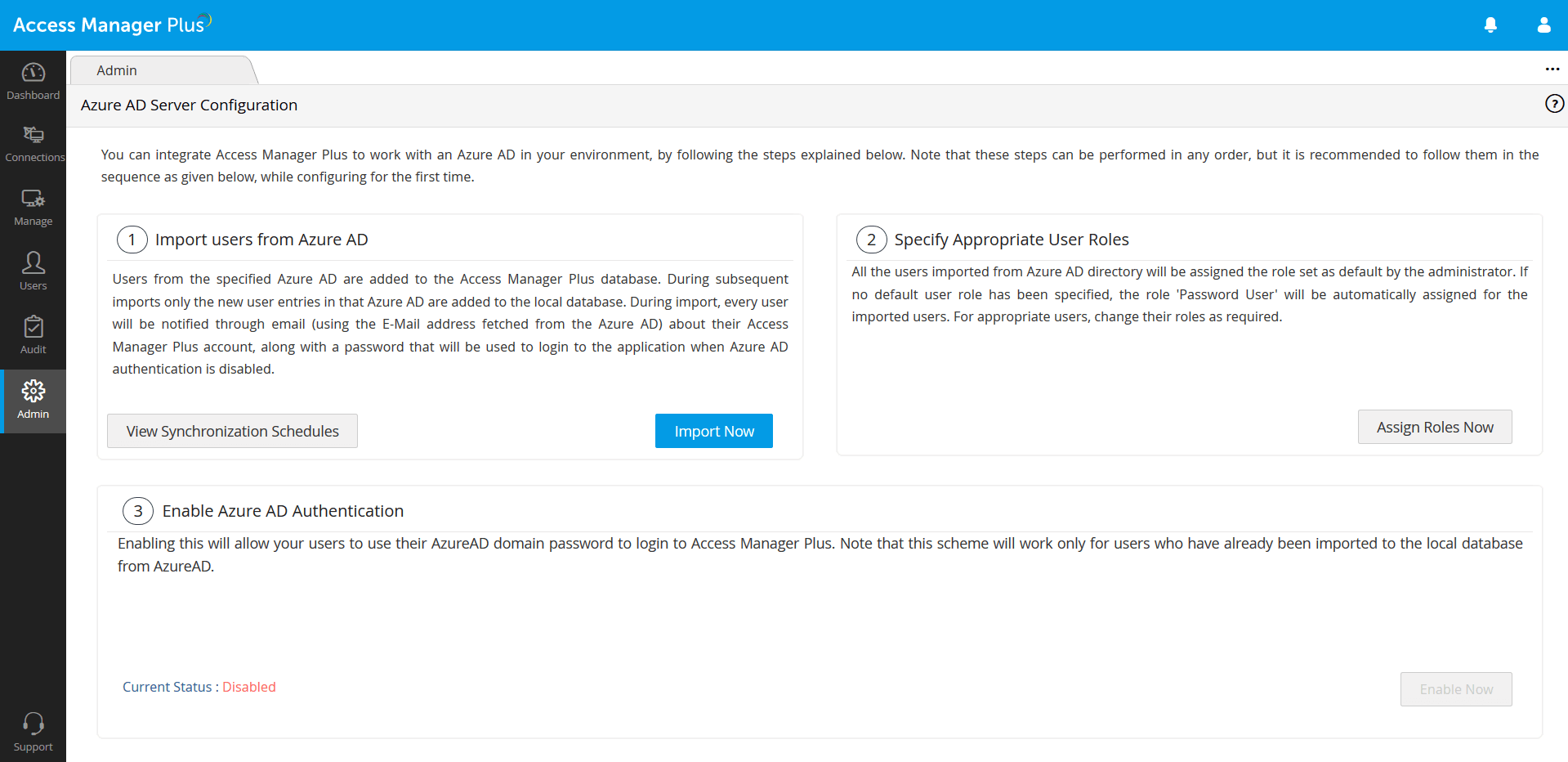Click the Import Now button
The width and height of the screenshot is (1568, 762).
pos(714,431)
